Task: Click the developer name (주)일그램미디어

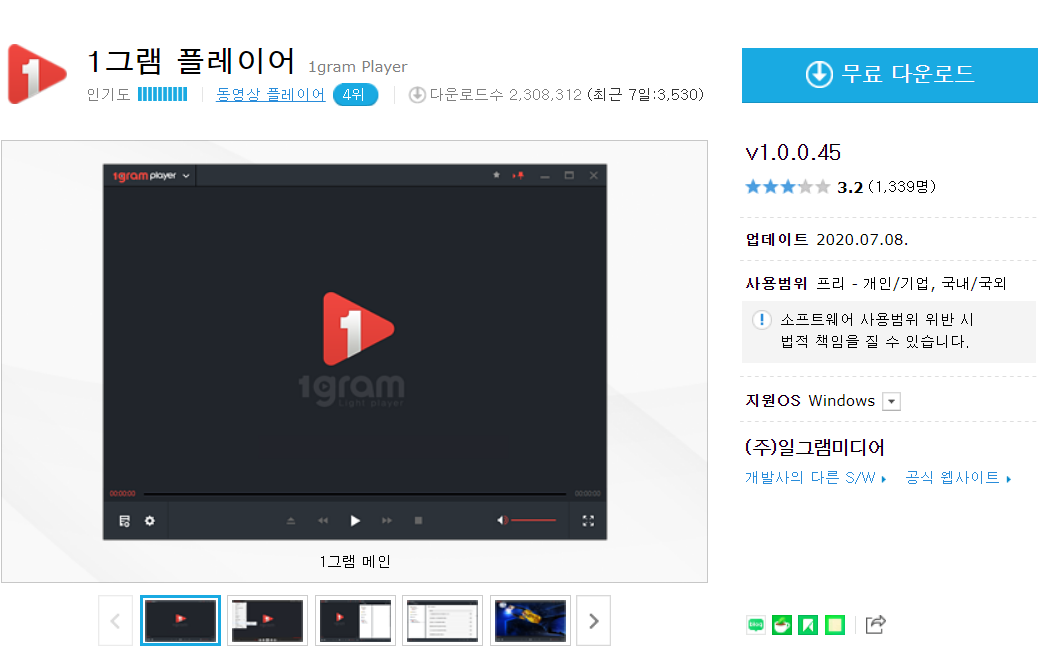Action: point(814,447)
